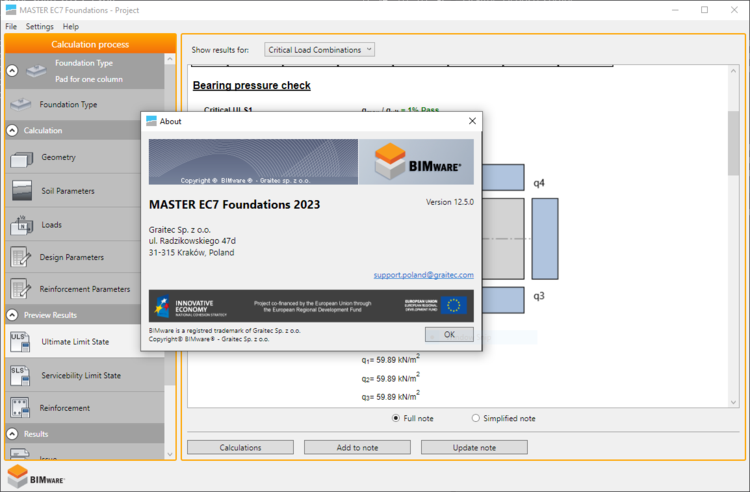The height and width of the screenshot is (492, 750).
Task: Collapse the Calculation section
Action: point(13,130)
